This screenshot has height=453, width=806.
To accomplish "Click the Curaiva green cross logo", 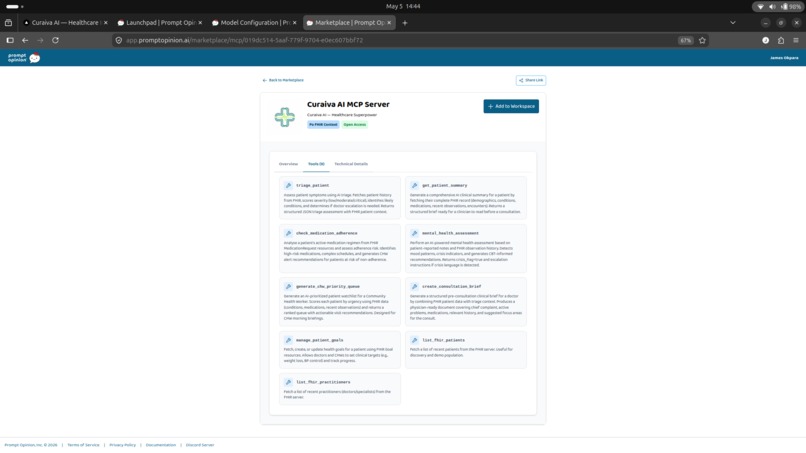I will point(285,117).
